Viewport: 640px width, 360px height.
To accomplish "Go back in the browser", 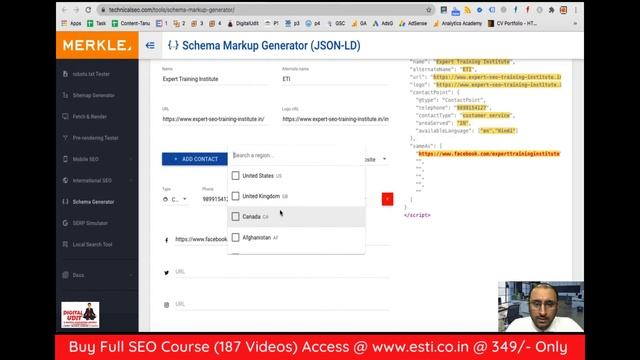I will 64,9.
